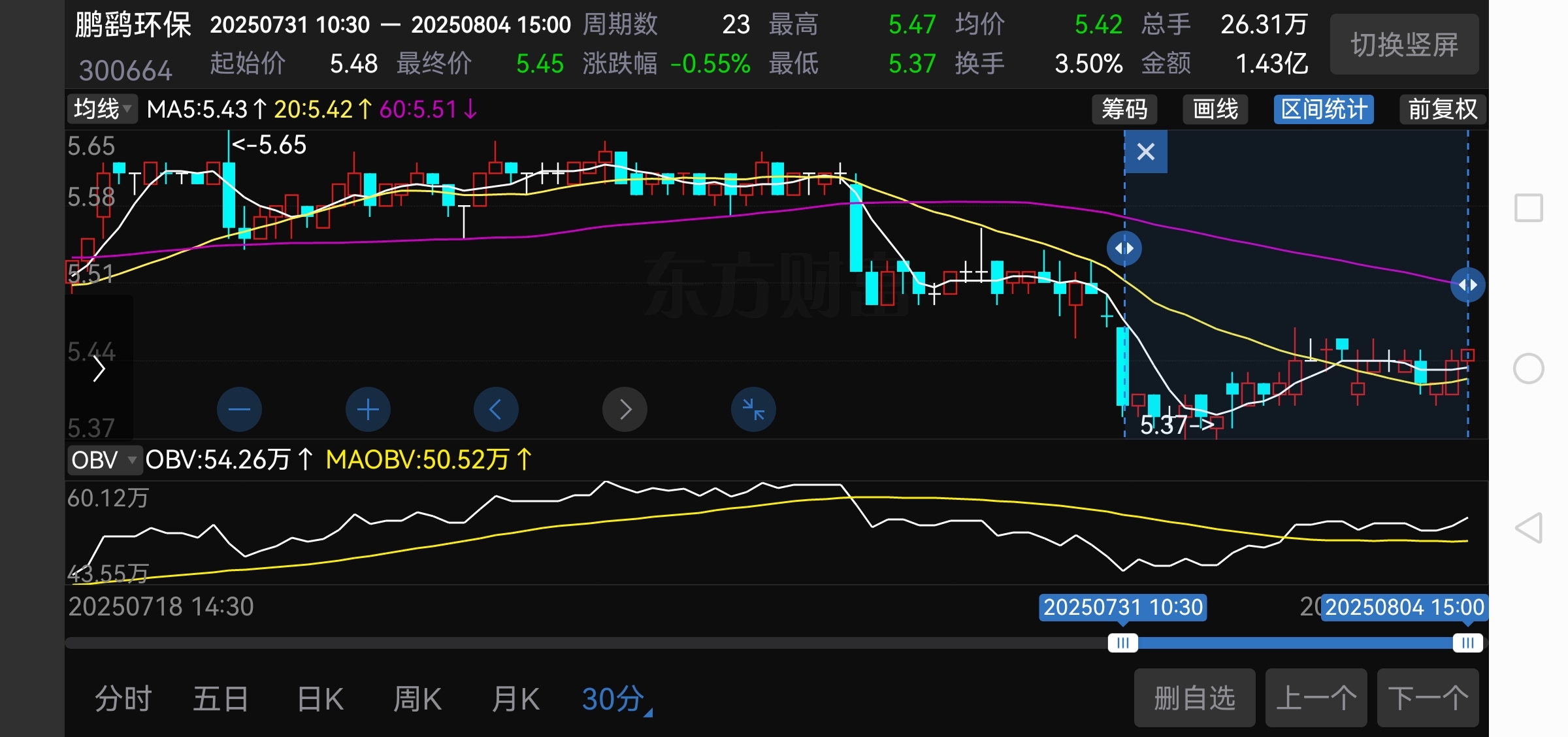Switch to the 周K tab

coord(417,699)
